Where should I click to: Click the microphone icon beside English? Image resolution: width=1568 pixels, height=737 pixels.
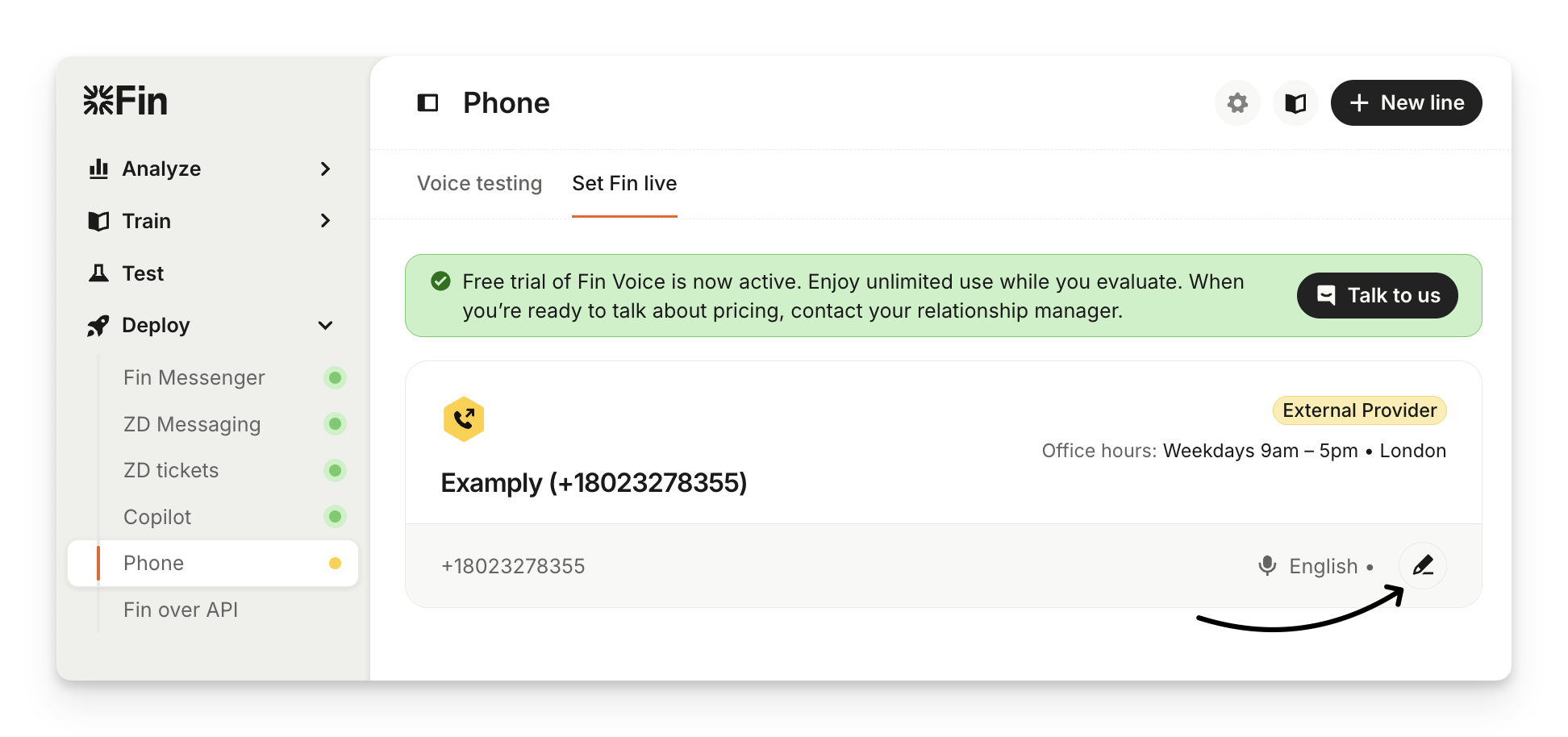click(x=1267, y=565)
